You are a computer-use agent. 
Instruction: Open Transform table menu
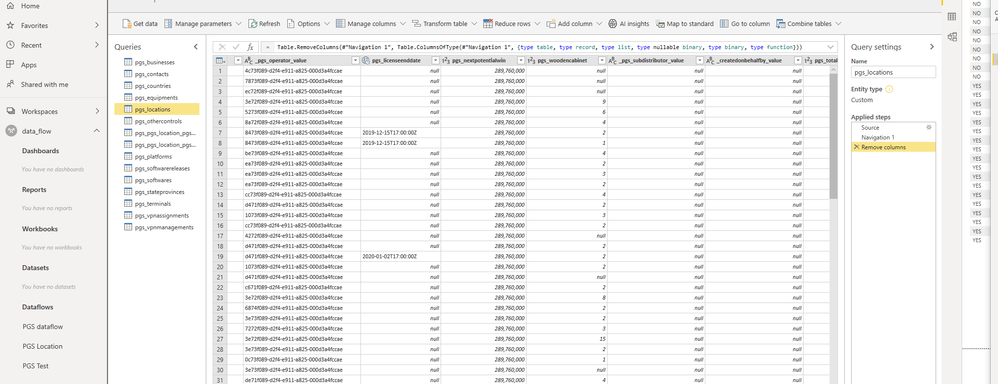(445, 24)
